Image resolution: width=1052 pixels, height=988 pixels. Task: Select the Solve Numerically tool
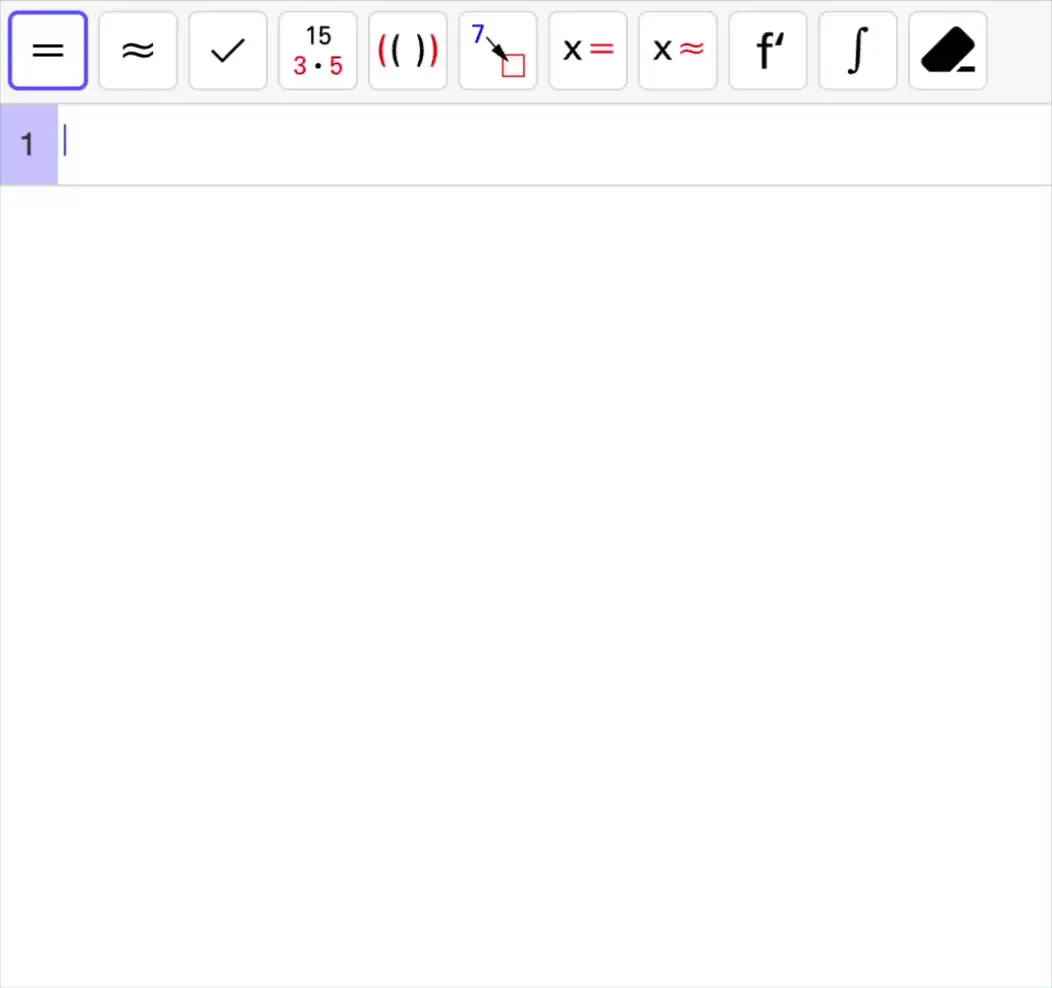(677, 50)
